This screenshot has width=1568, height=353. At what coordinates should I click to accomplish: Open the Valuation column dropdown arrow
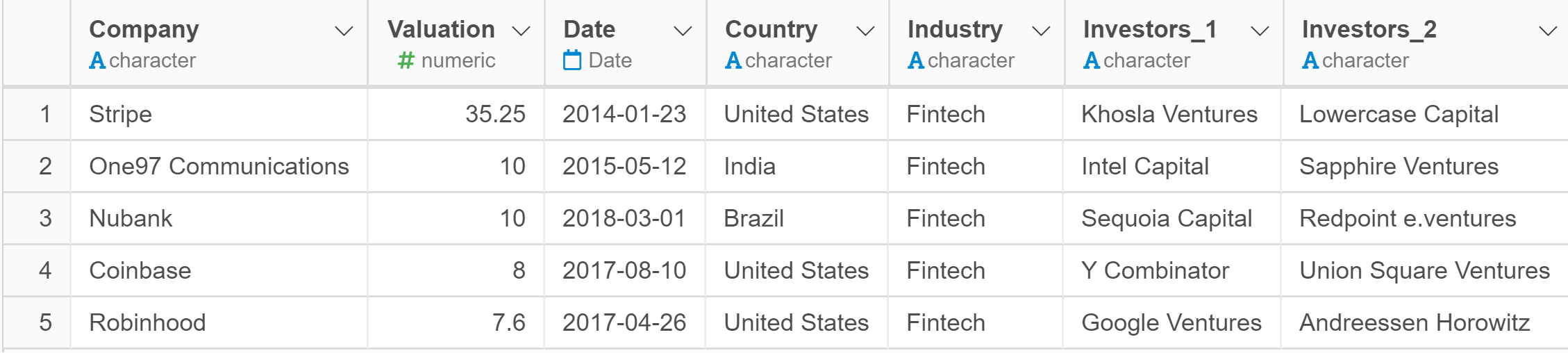(x=521, y=31)
